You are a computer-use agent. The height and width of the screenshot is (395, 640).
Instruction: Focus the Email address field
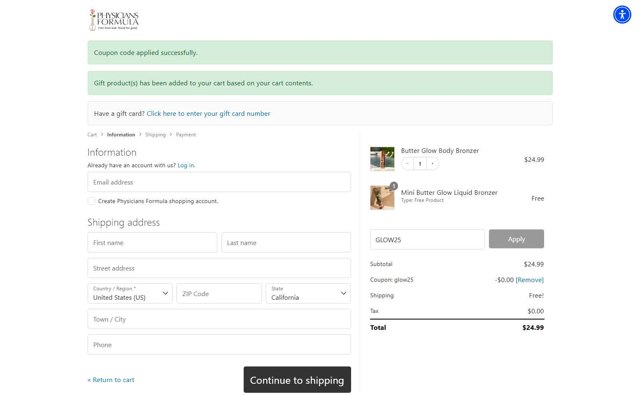pos(219,182)
